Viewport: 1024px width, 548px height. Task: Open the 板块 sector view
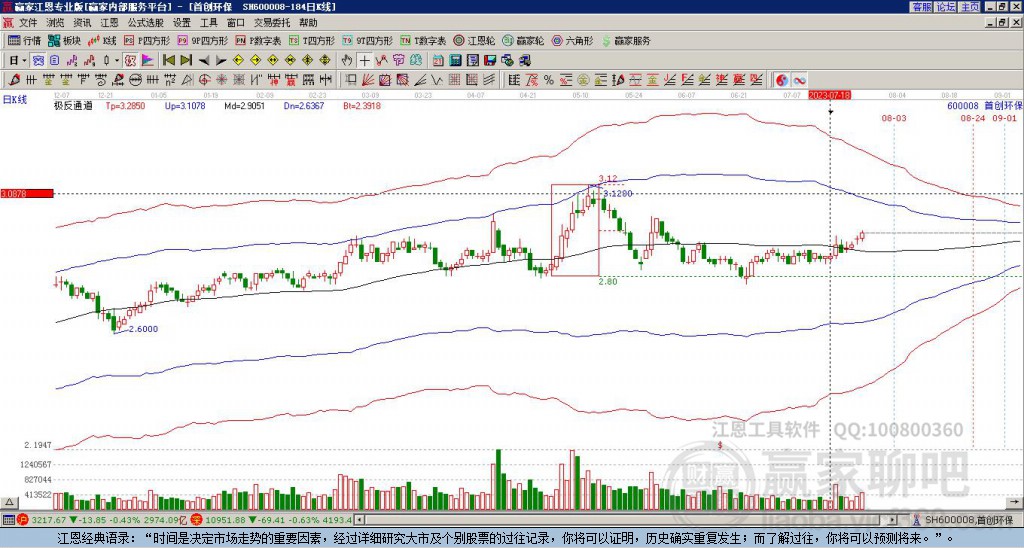pyautogui.click(x=65, y=40)
